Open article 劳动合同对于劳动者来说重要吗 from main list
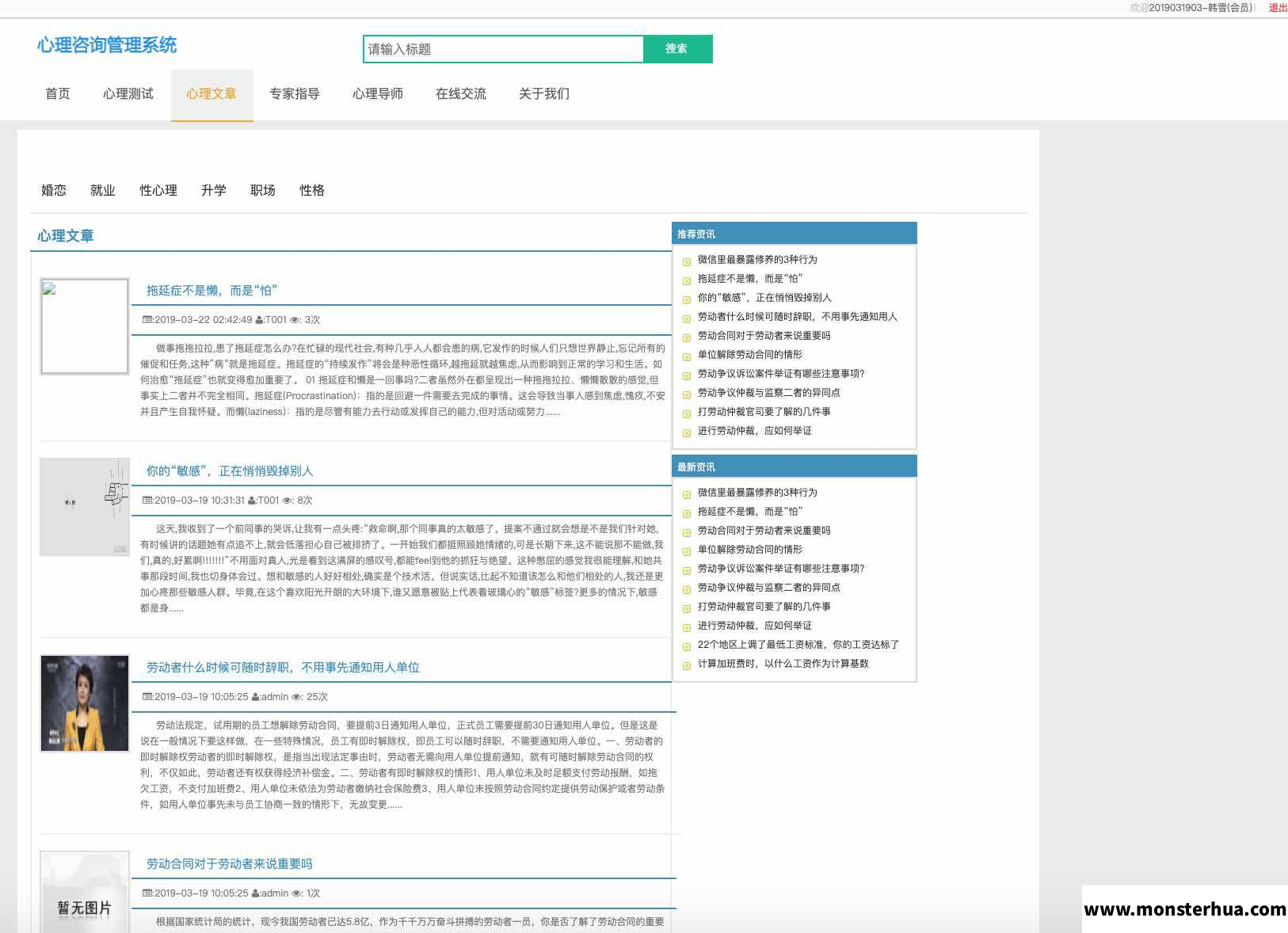 coord(229,864)
